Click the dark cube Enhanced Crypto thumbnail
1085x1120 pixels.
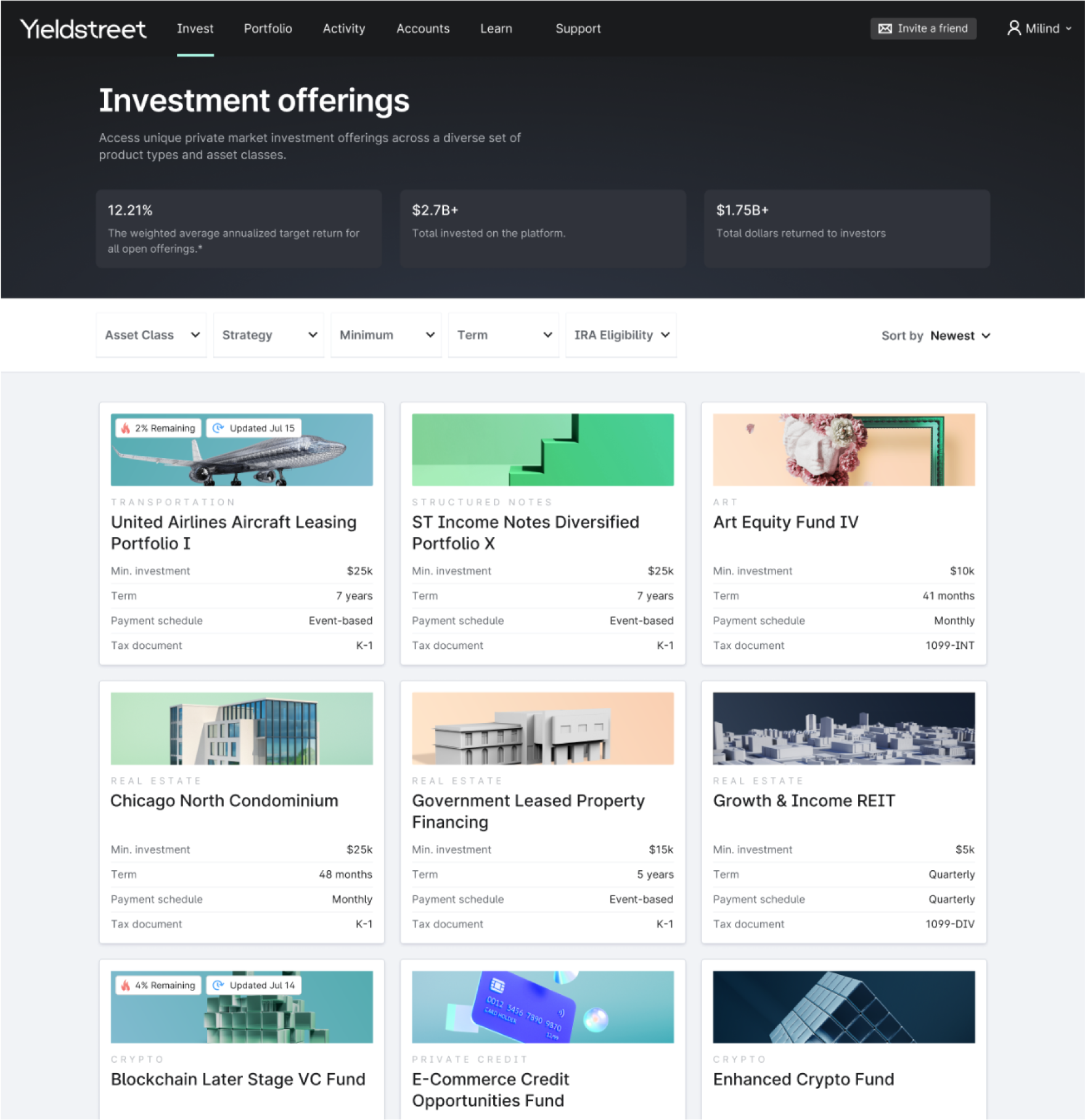(844, 1007)
